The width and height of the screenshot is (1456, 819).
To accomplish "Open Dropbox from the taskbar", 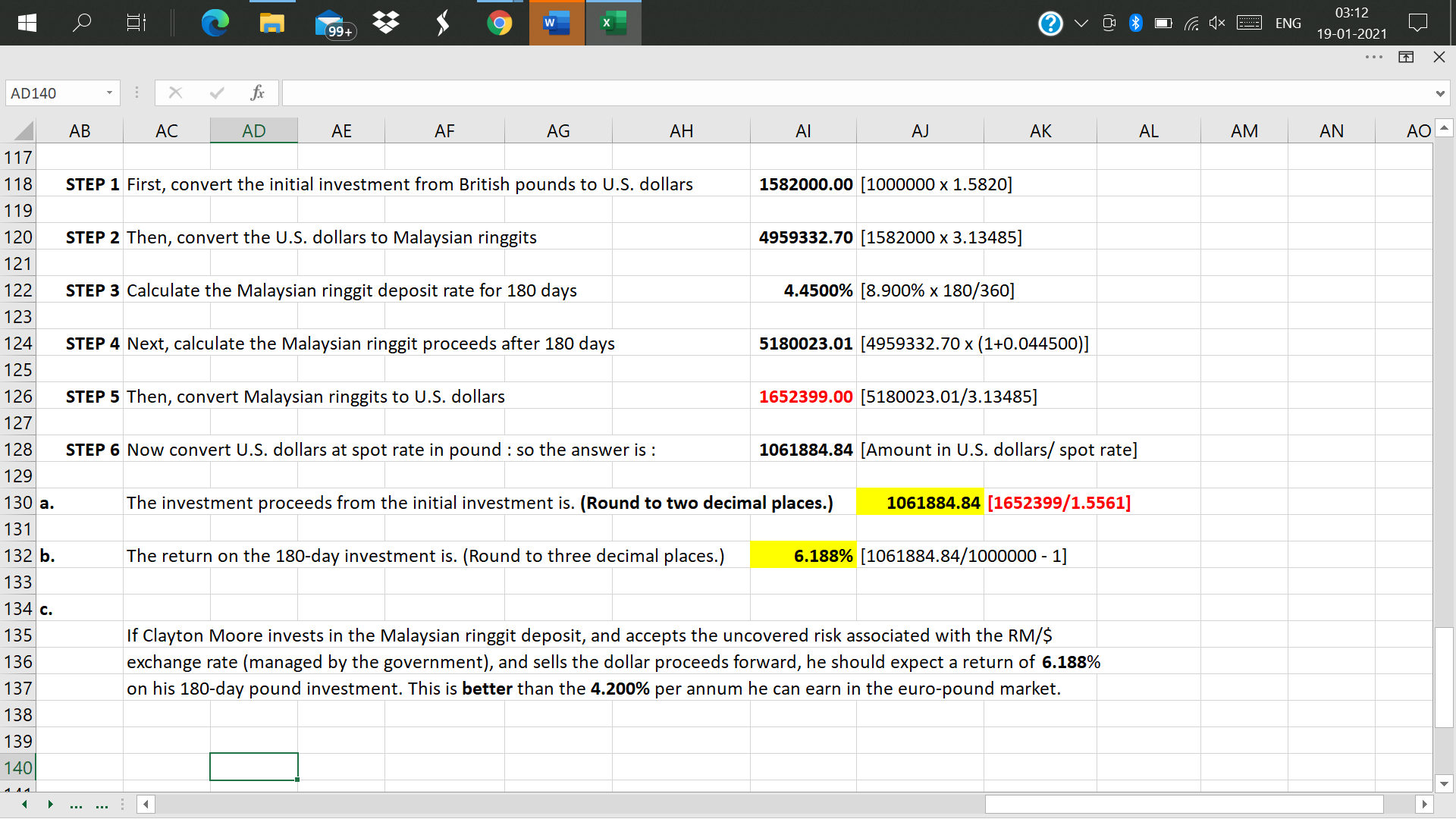I will tap(386, 23).
